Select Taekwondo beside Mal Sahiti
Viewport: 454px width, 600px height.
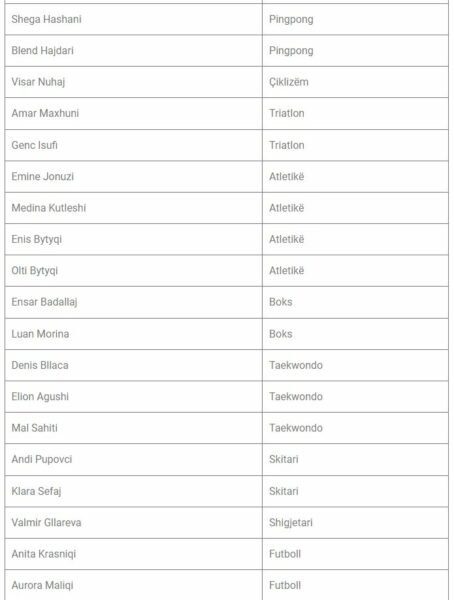pos(355,428)
